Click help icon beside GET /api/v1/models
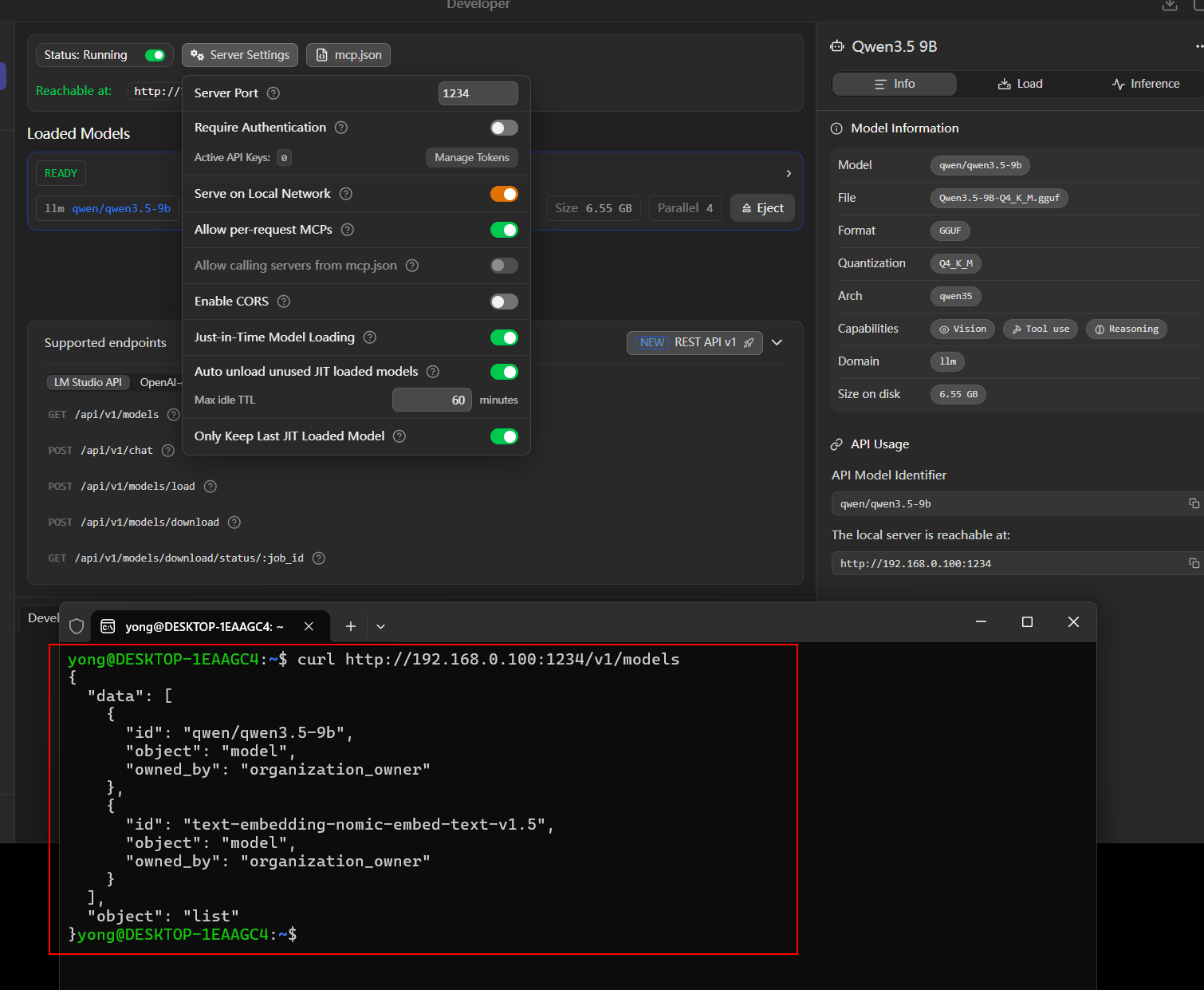 (x=174, y=415)
